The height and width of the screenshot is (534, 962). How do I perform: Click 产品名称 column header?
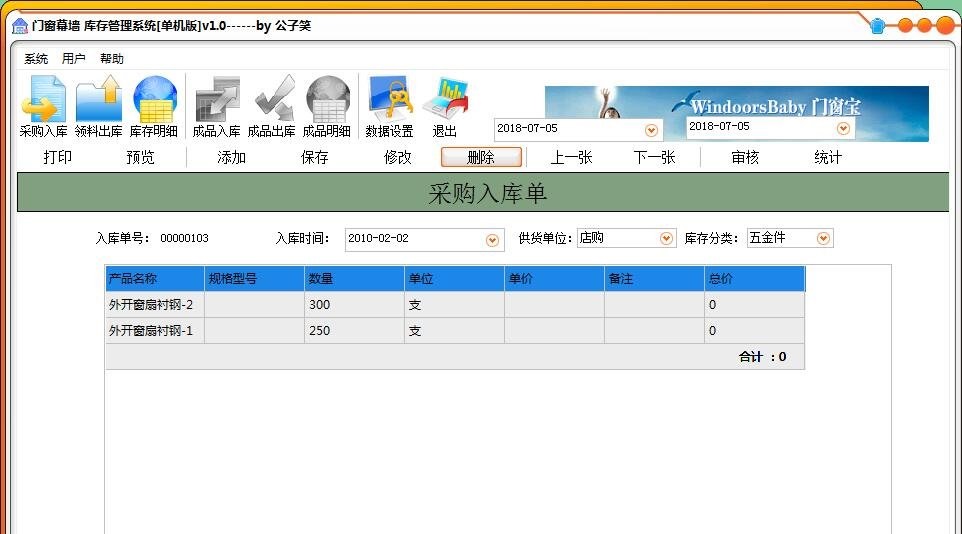point(155,279)
